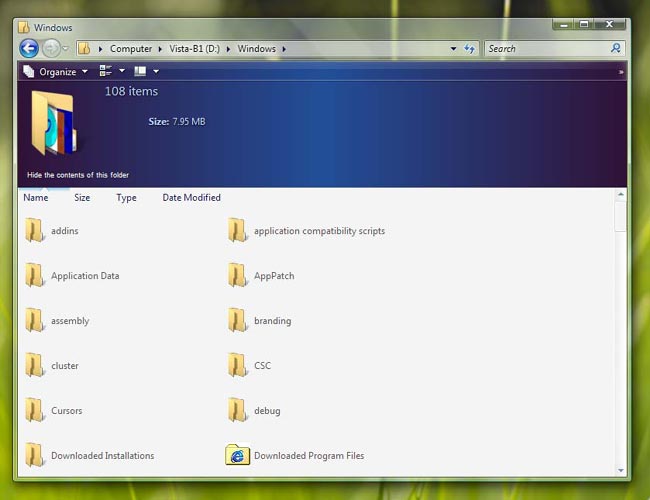Click Computer in the address breadcrumb
Screen dimensions: 650x500
point(131,48)
